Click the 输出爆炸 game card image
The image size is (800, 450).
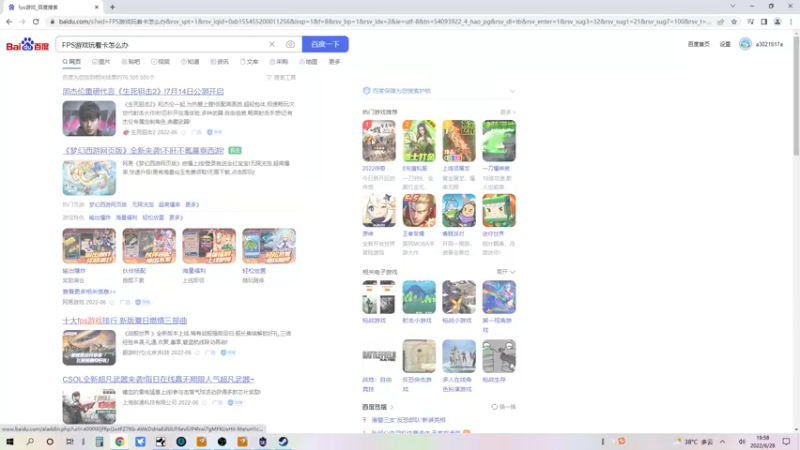[x=89, y=246]
